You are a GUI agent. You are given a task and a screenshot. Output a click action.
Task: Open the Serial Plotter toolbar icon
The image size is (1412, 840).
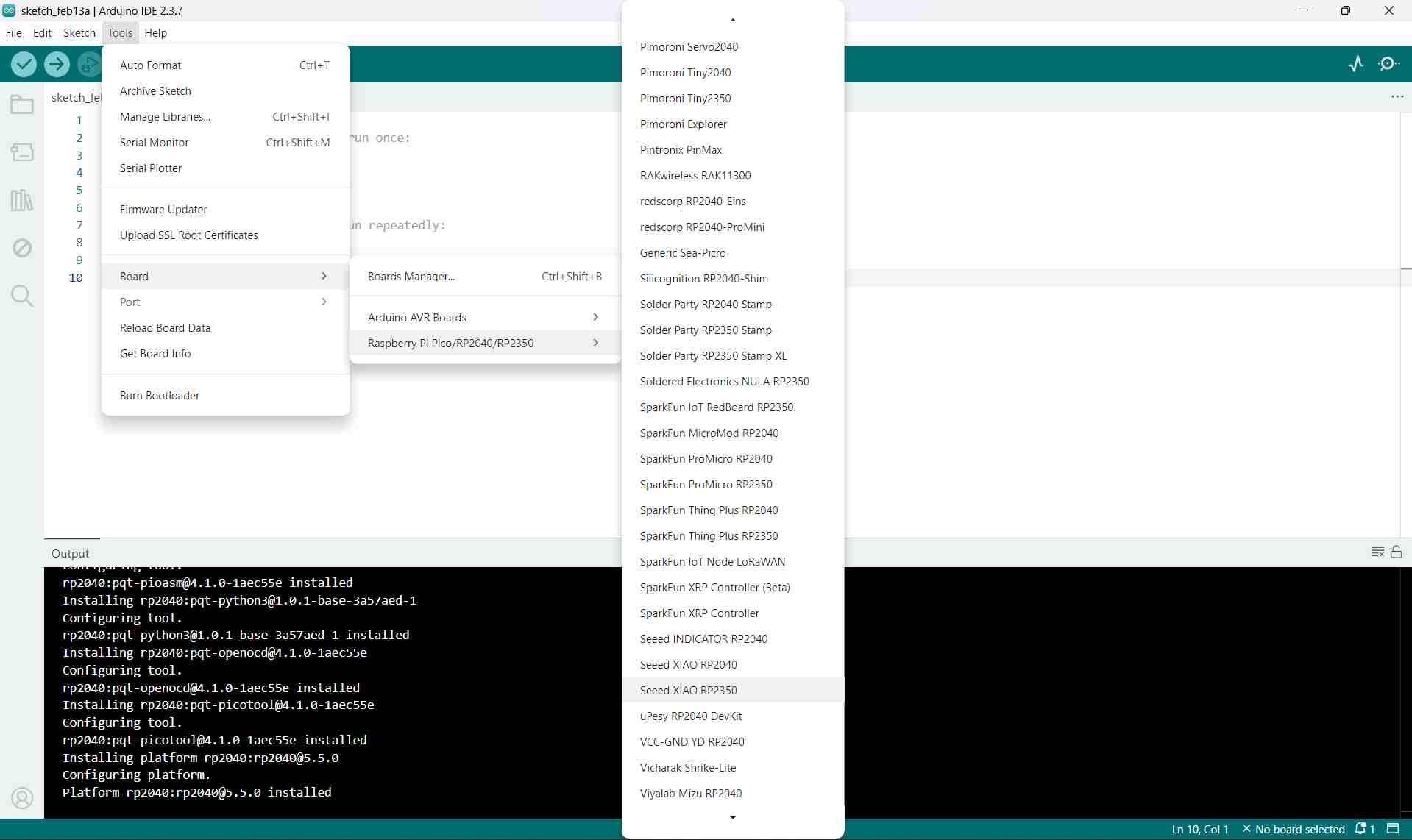point(1356,64)
